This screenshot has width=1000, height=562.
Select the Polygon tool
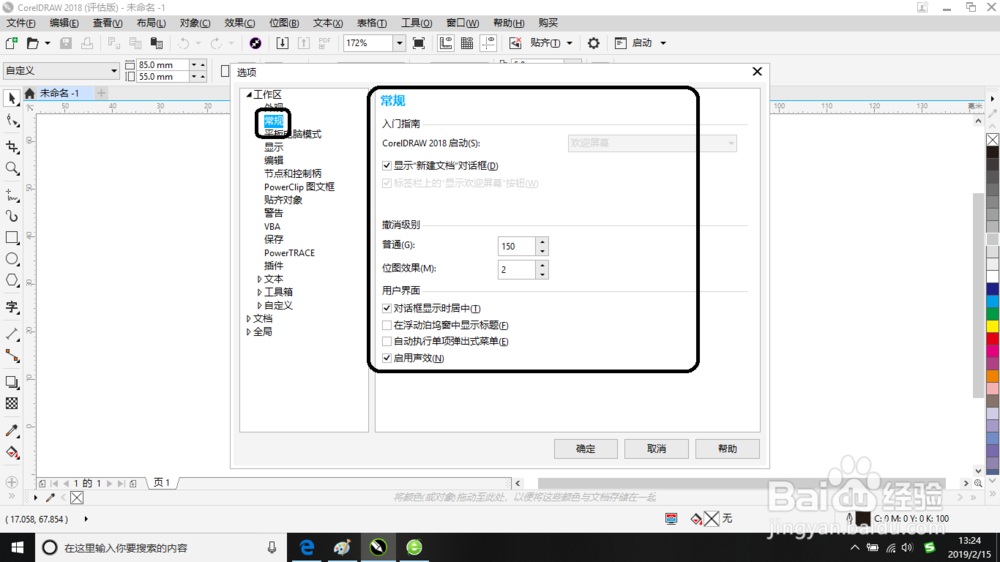tap(11, 280)
